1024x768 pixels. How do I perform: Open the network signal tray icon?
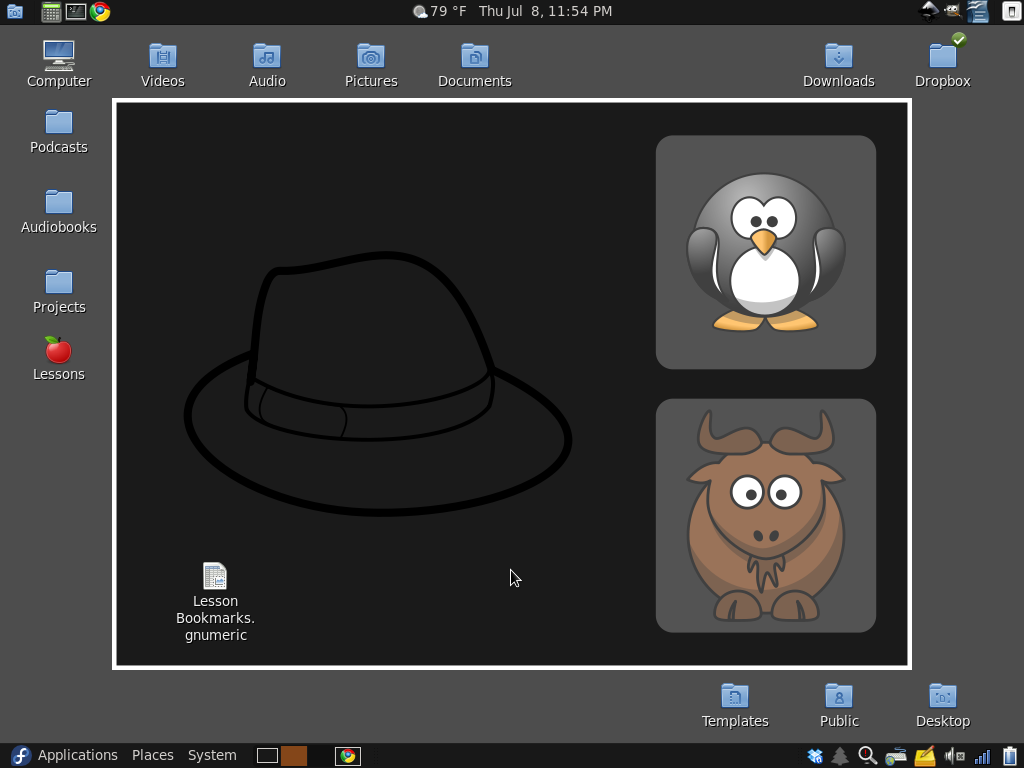click(982, 756)
